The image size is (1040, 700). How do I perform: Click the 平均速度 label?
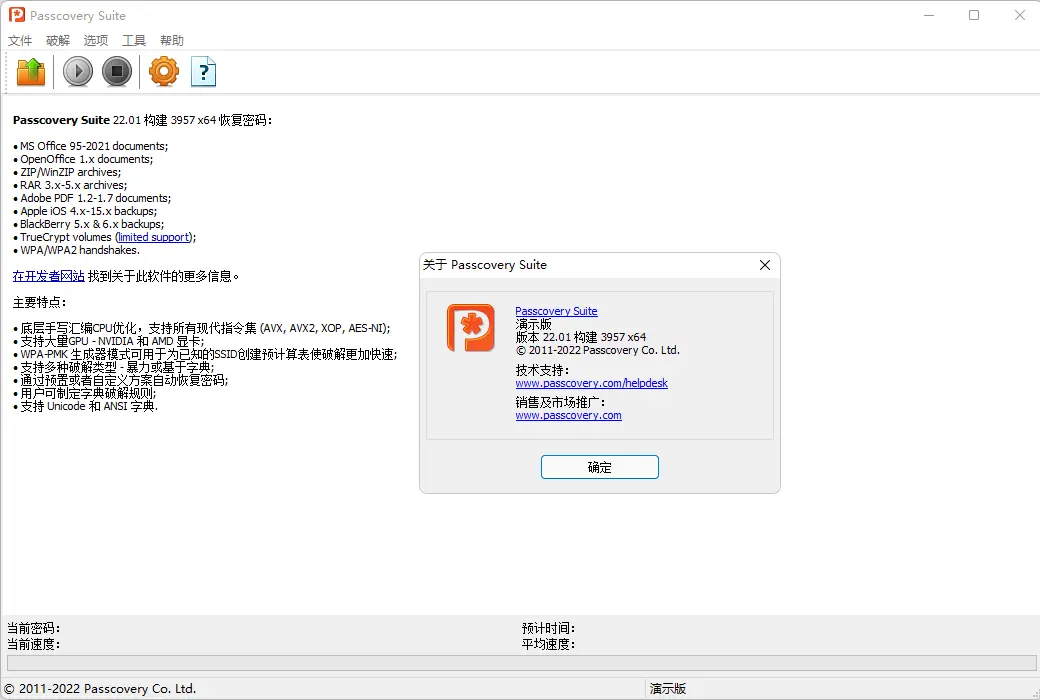(x=548, y=644)
